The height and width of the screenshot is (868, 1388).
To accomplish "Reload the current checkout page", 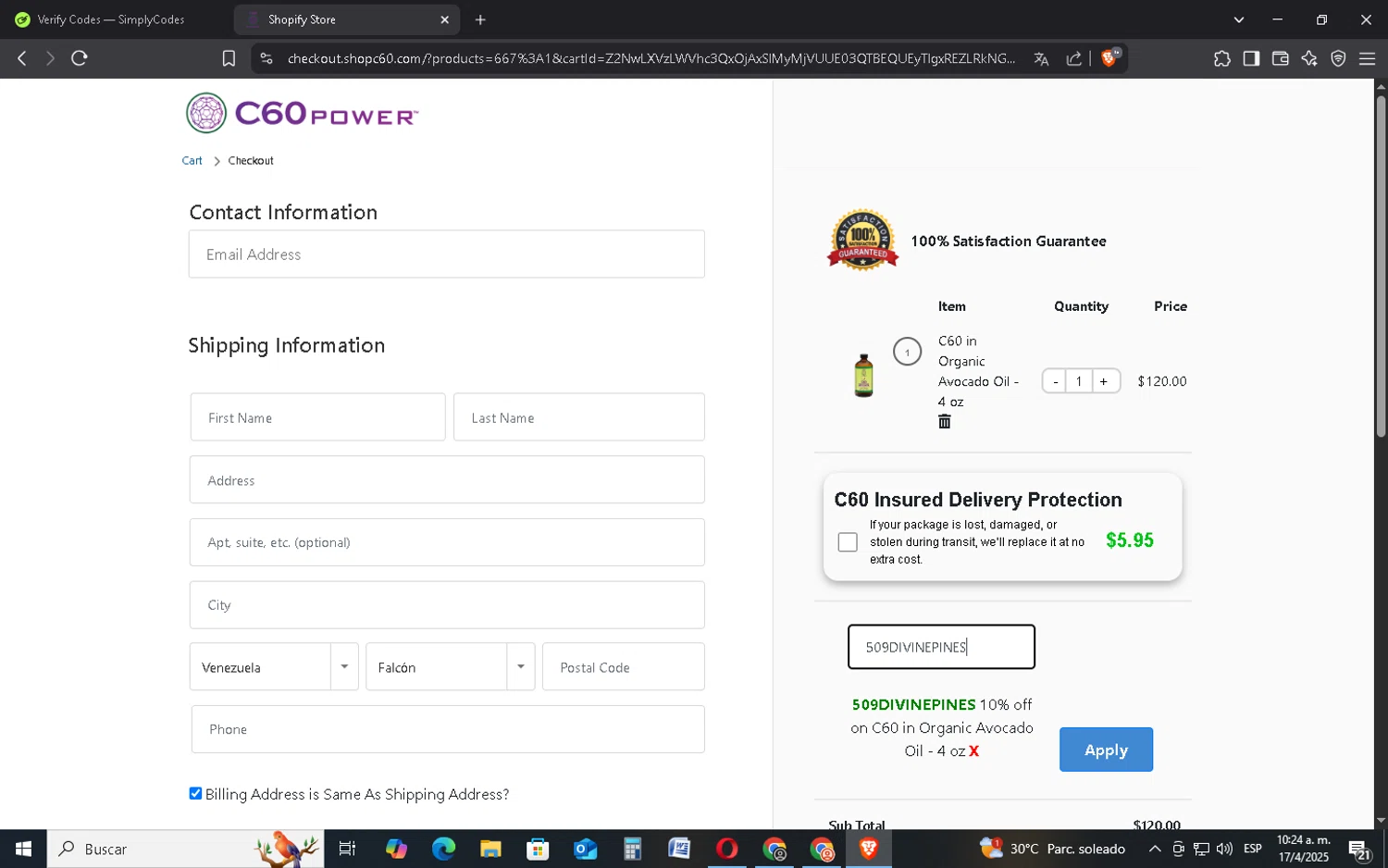I will point(80,58).
